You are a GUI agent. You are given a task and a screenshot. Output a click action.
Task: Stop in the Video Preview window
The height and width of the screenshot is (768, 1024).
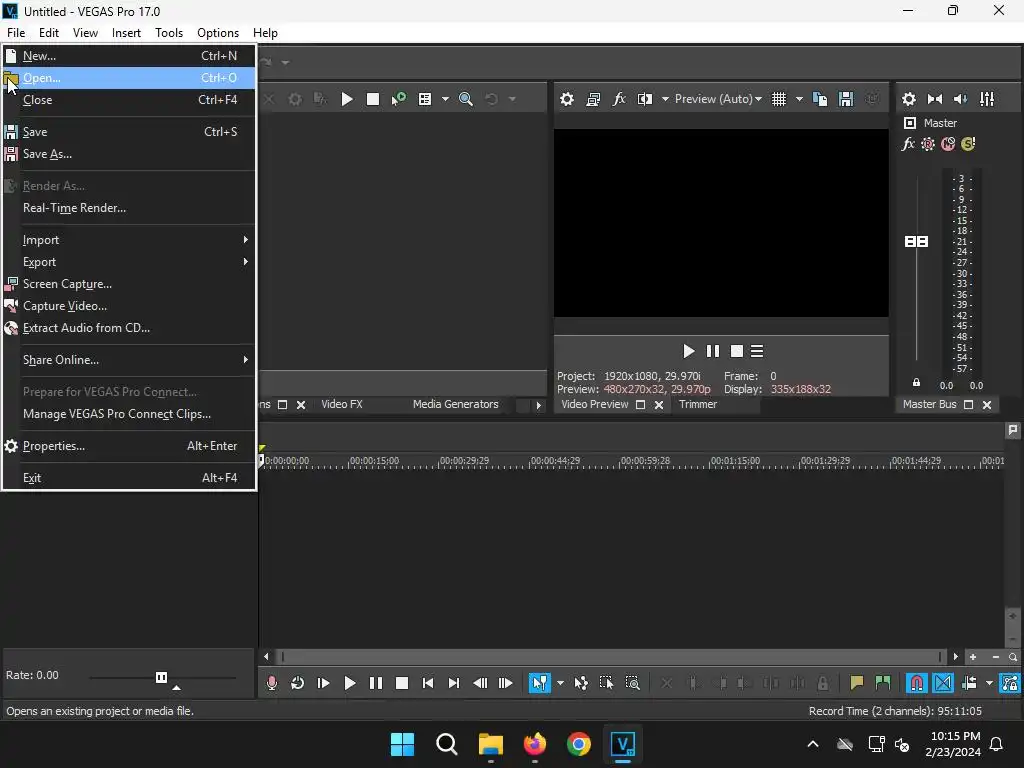(x=737, y=351)
